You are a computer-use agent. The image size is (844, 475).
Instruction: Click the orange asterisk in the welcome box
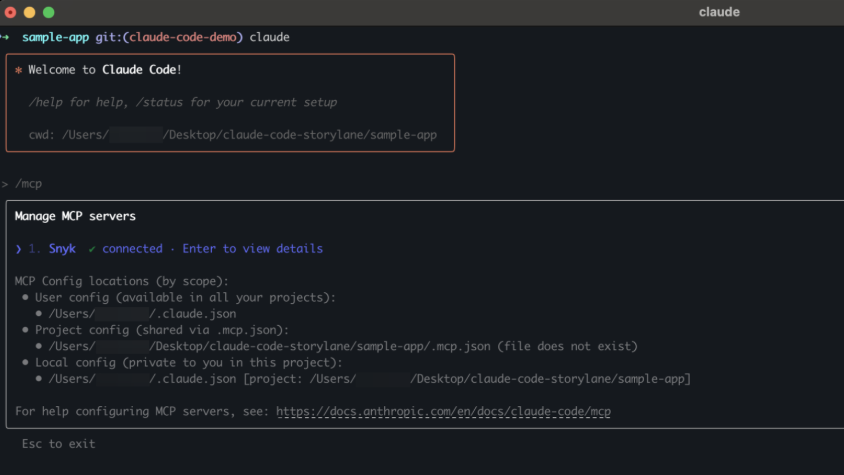pyautogui.click(x=18, y=70)
